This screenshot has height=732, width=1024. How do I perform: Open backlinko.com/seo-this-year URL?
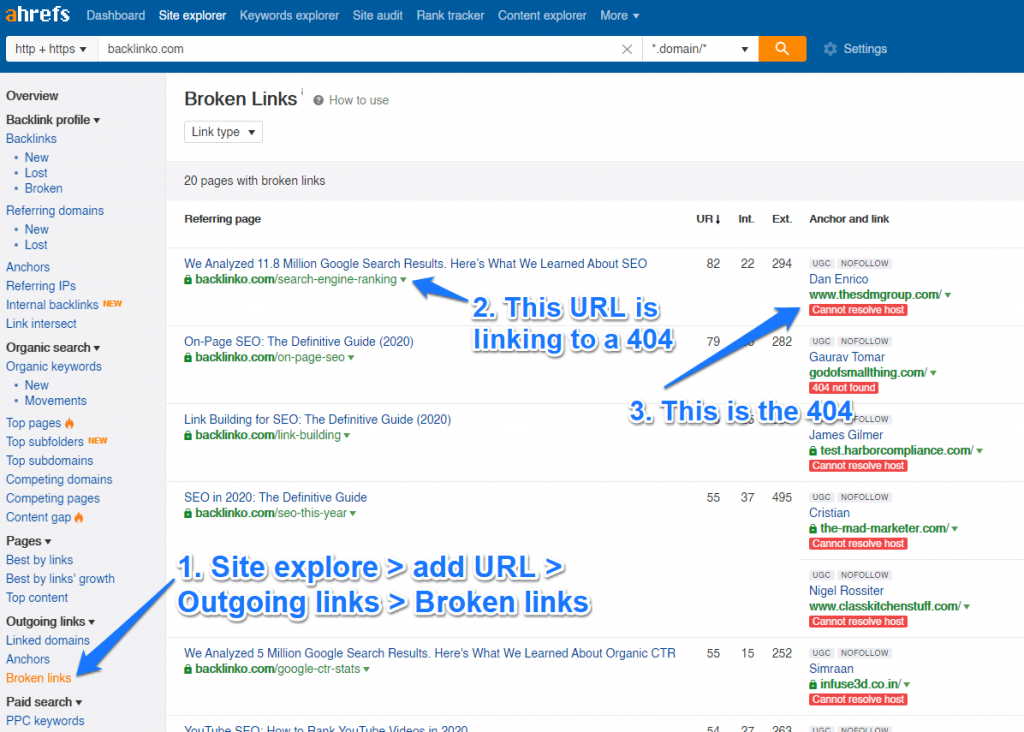coord(270,513)
